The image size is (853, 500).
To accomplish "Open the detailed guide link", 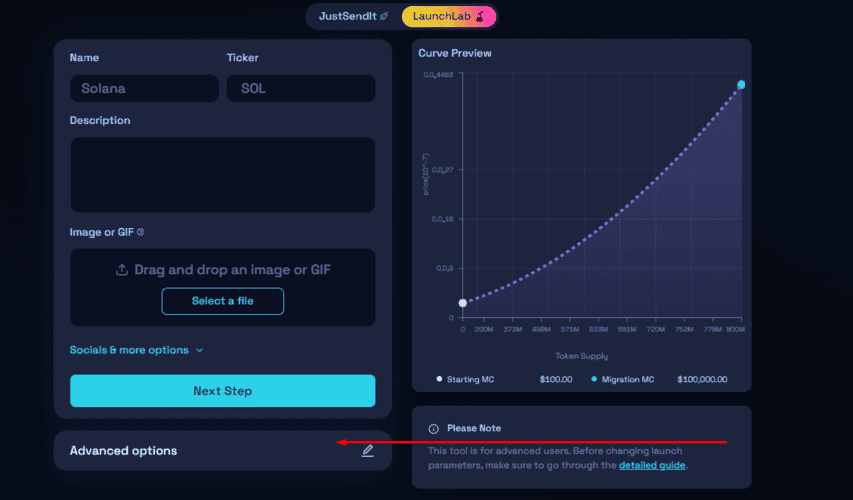I will 652,465.
